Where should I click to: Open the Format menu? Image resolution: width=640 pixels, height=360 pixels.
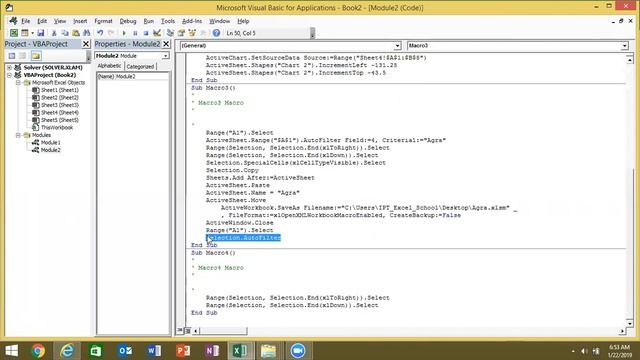pos(103,21)
